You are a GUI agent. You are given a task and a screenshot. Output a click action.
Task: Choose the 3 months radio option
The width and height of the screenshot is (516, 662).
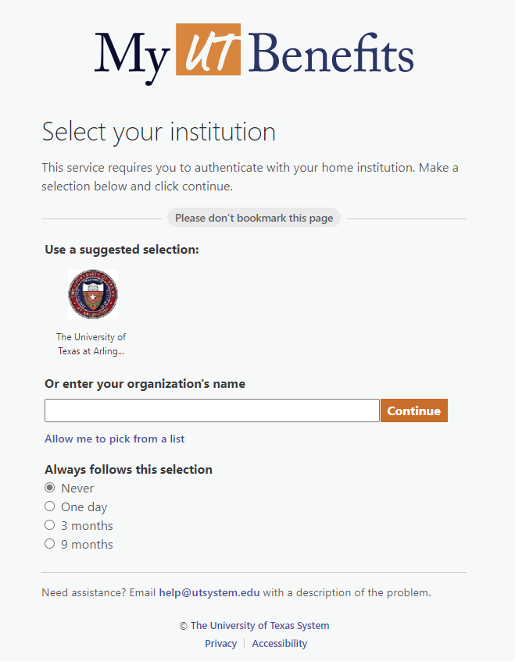tap(50, 525)
